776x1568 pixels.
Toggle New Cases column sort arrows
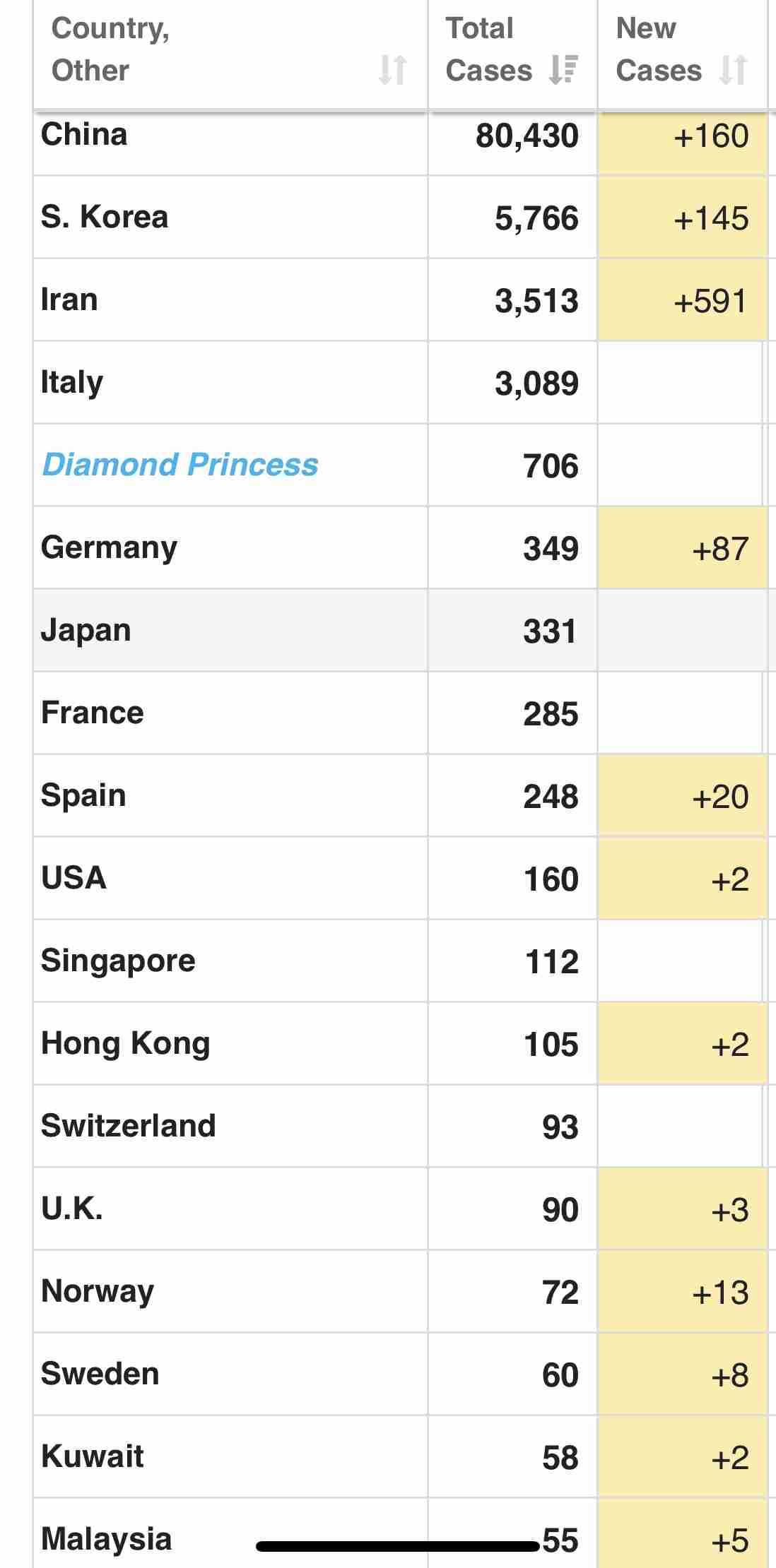[733, 70]
